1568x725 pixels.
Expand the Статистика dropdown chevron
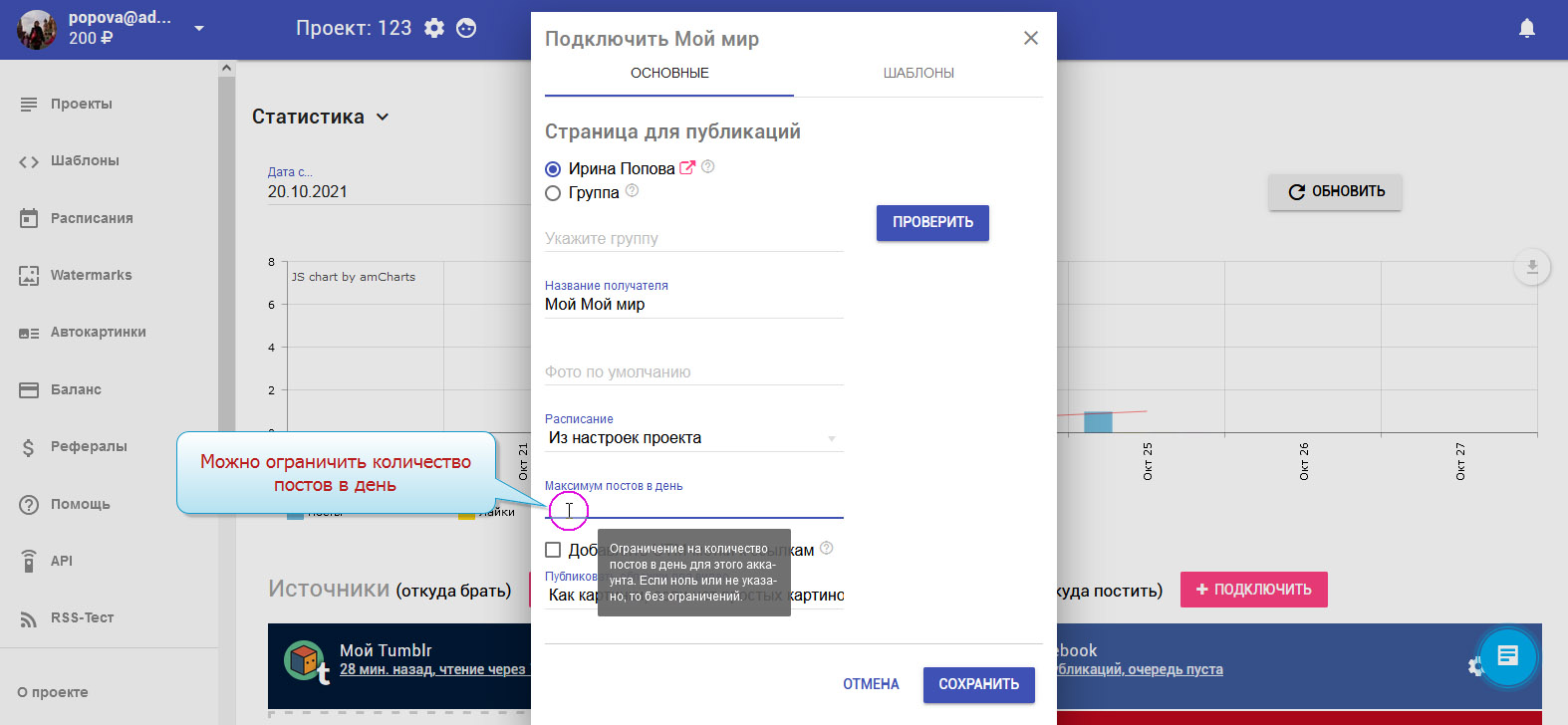tap(383, 118)
